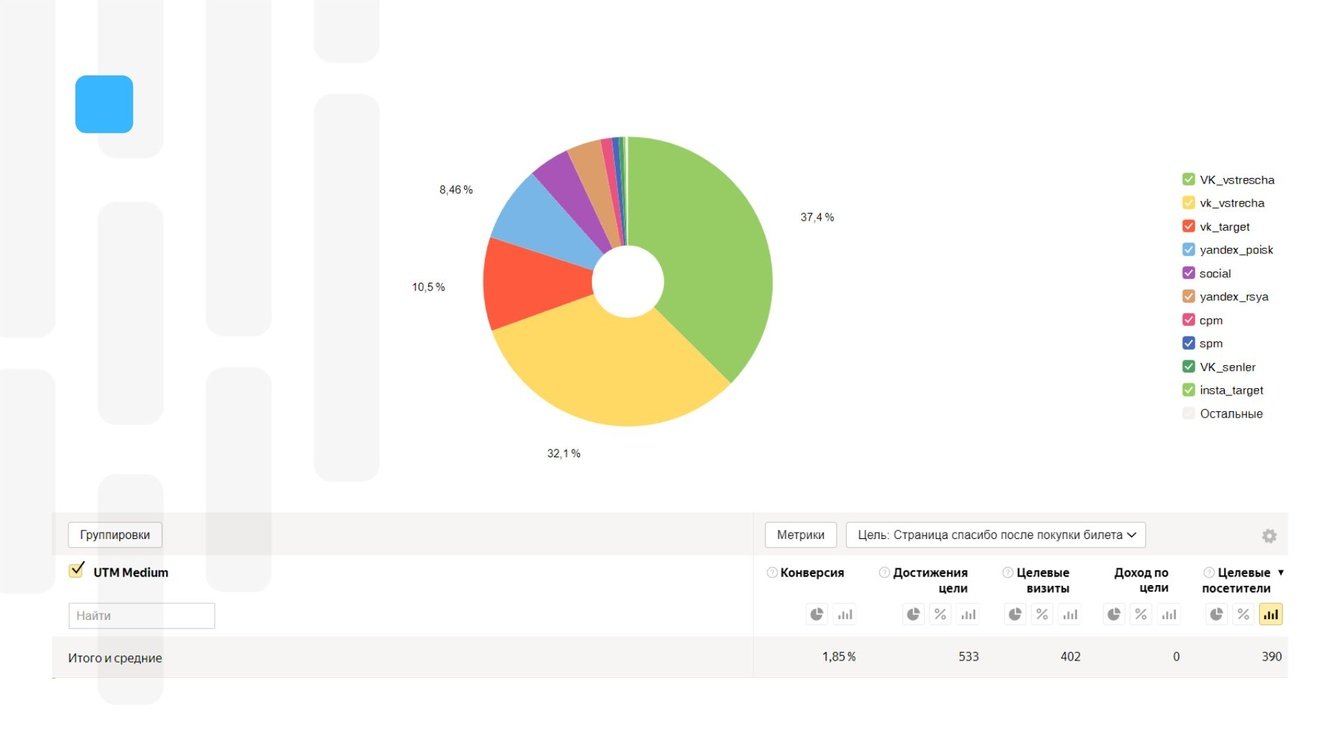
Task: Uncheck VK_vstrescha in chart legend
Action: [1188, 180]
